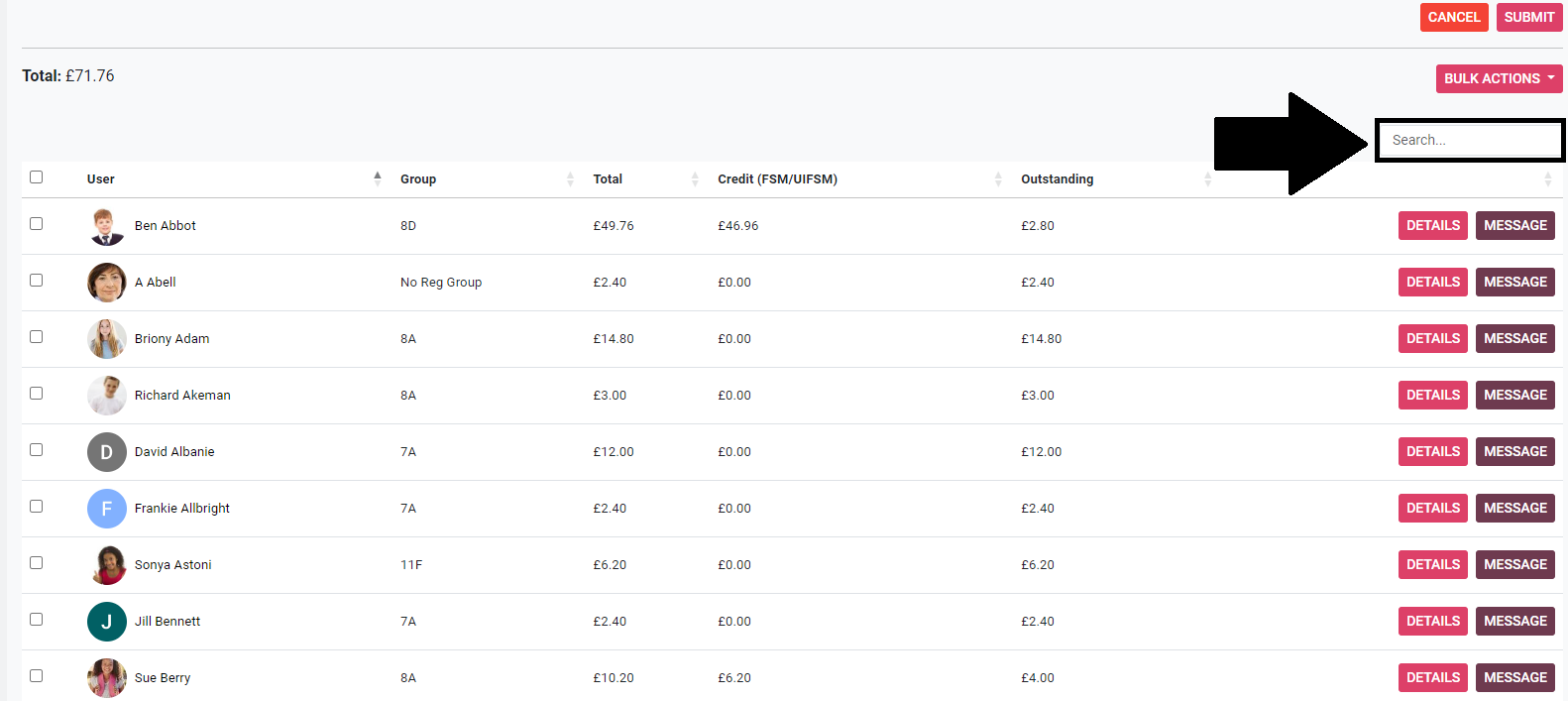Sort by Group column sort arrows

pyautogui.click(x=570, y=178)
